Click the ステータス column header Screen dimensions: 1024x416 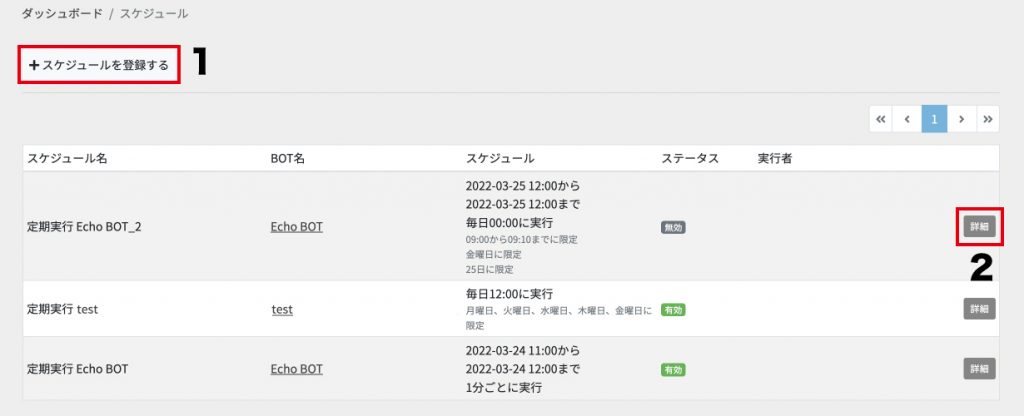click(x=690, y=159)
